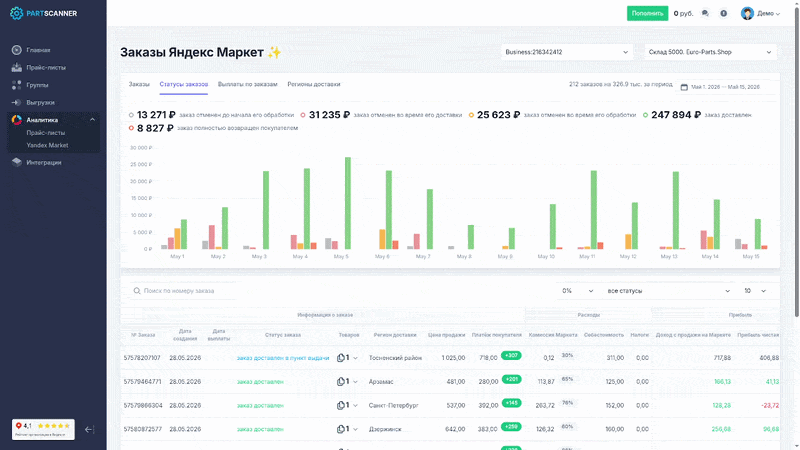Click the +145 badge

[511, 403]
